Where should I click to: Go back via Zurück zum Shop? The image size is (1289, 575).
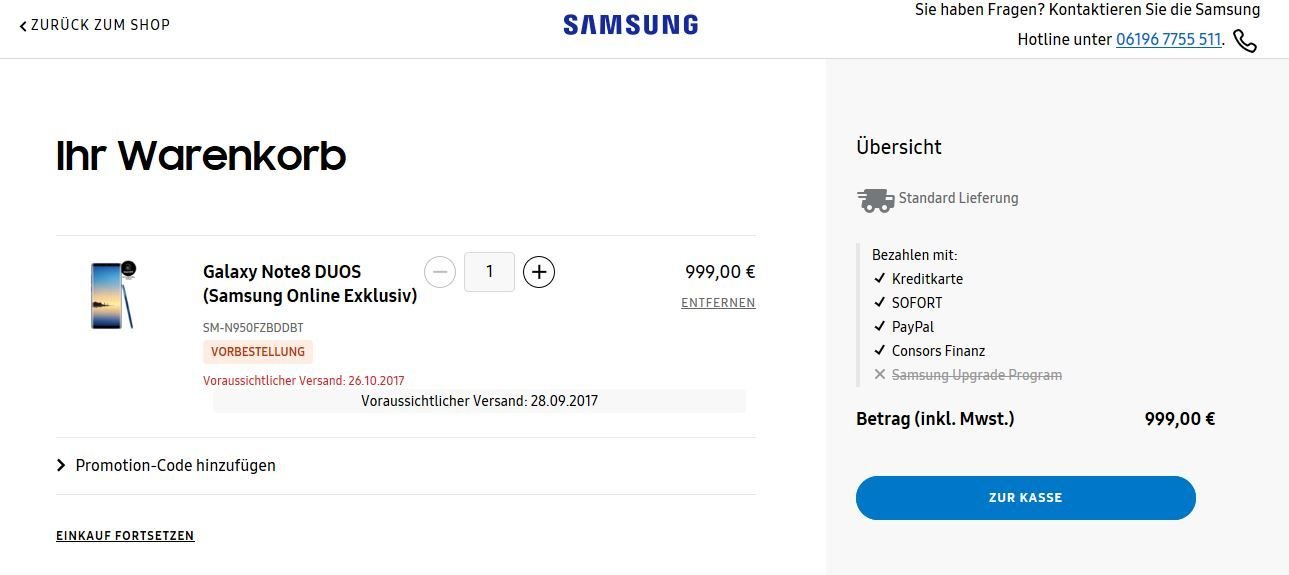[100, 25]
